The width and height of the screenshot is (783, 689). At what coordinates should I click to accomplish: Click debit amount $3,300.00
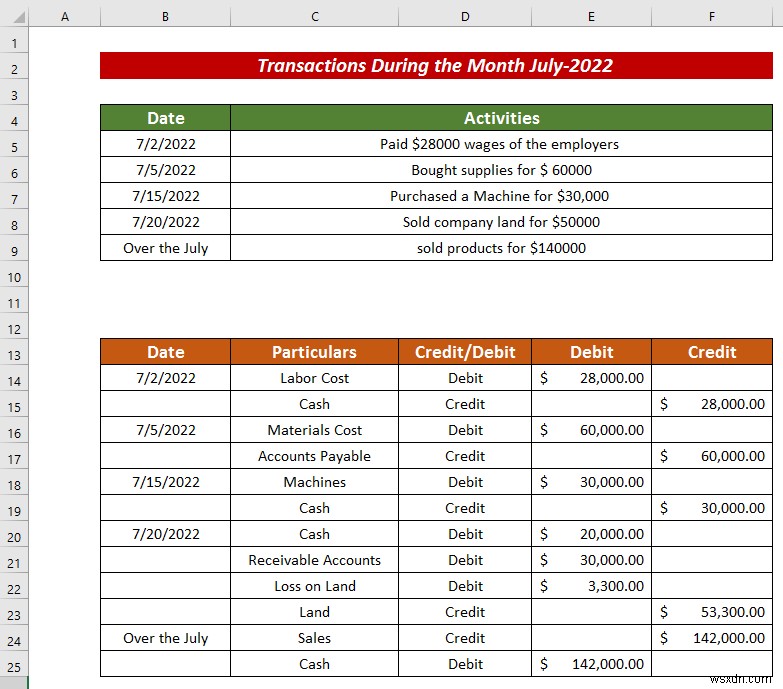pyautogui.click(x=591, y=586)
